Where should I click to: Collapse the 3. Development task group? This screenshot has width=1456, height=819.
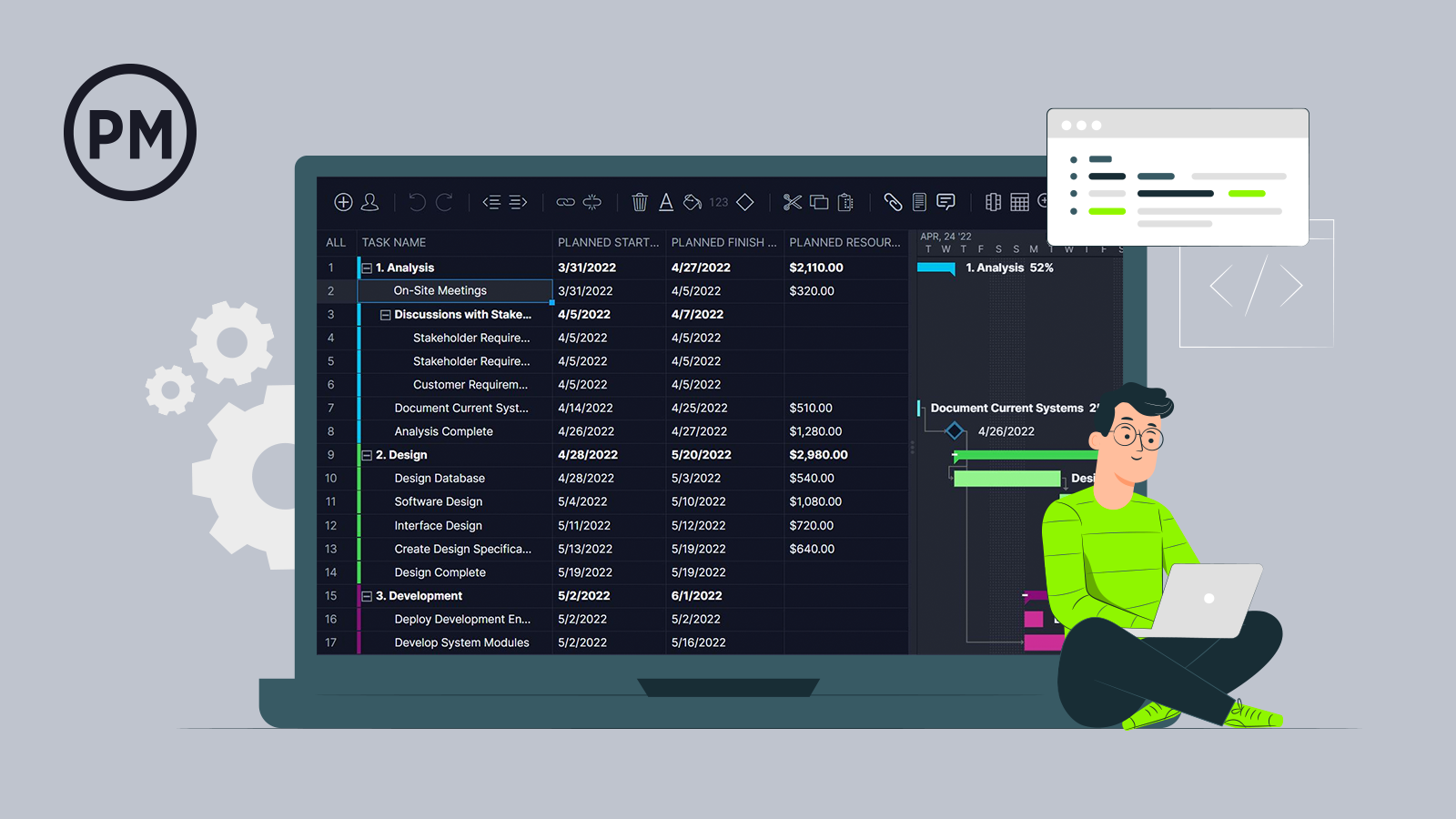367,597
